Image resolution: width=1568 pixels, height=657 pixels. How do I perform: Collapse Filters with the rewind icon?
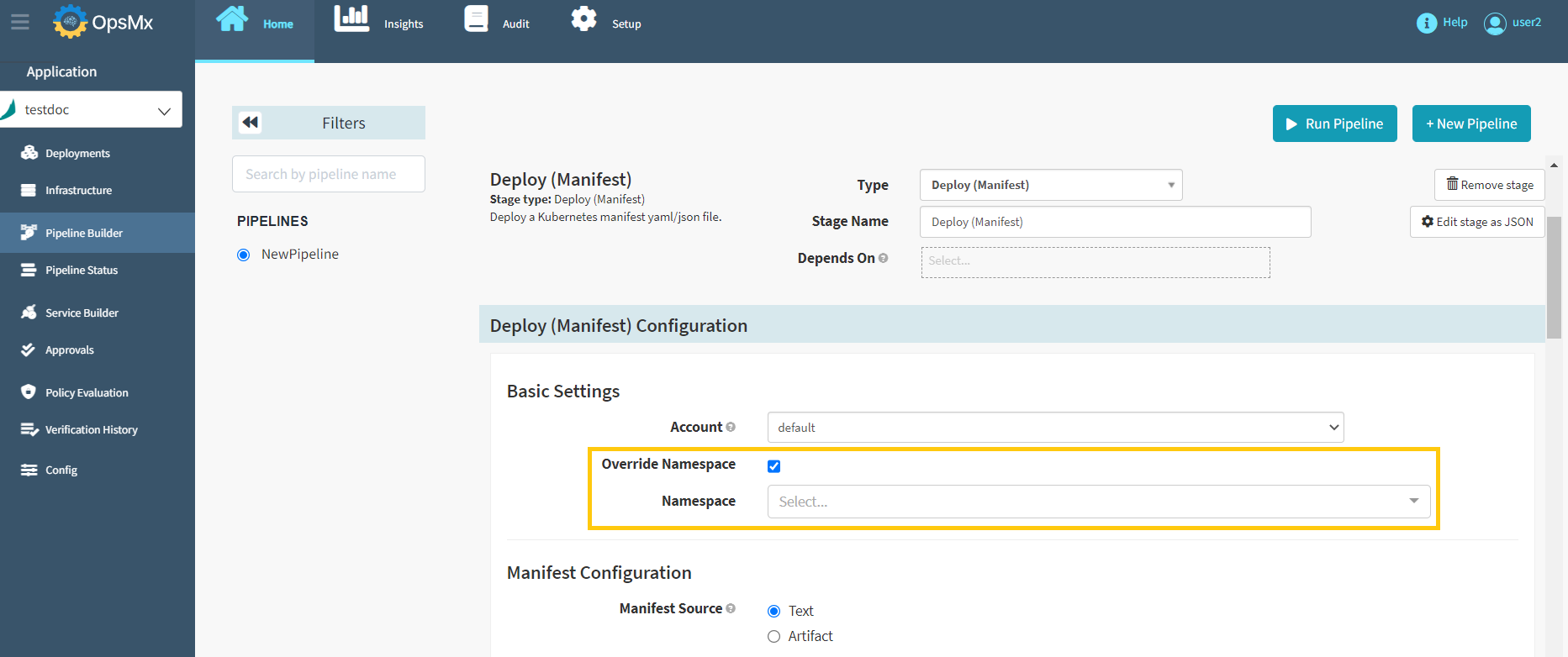tap(251, 123)
